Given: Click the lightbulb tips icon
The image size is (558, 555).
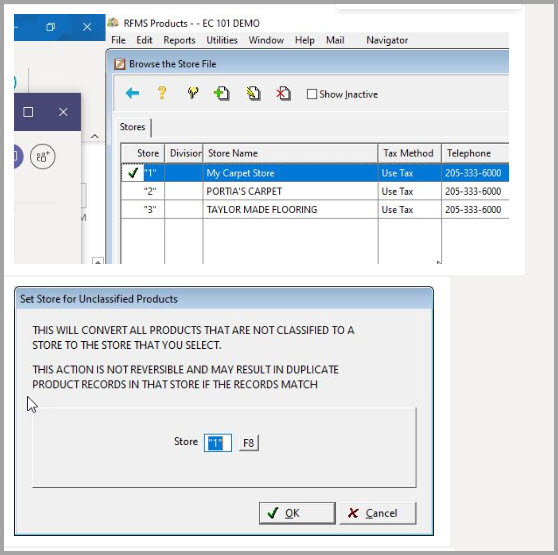Looking at the screenshot, I should tap(193, 93).
